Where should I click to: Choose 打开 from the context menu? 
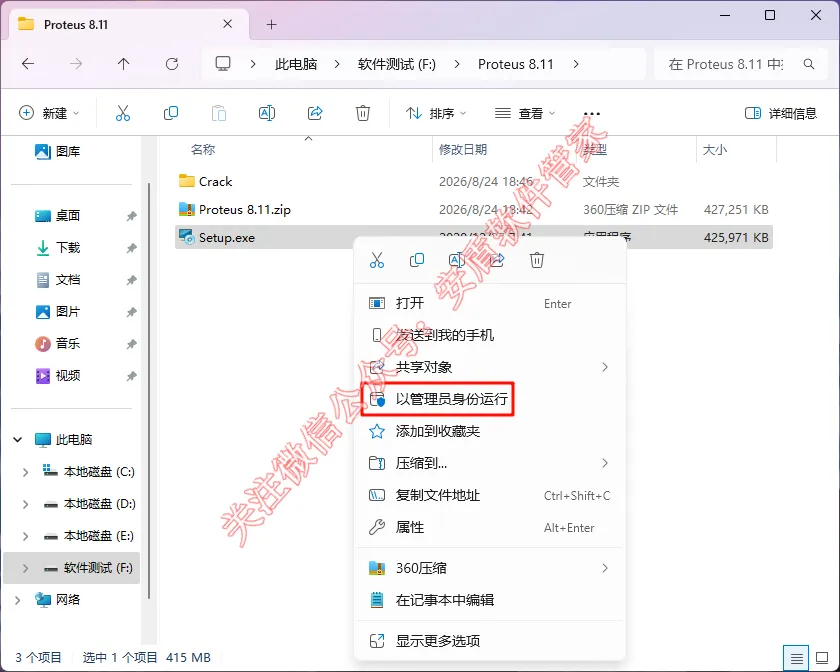tap(490, 304)
